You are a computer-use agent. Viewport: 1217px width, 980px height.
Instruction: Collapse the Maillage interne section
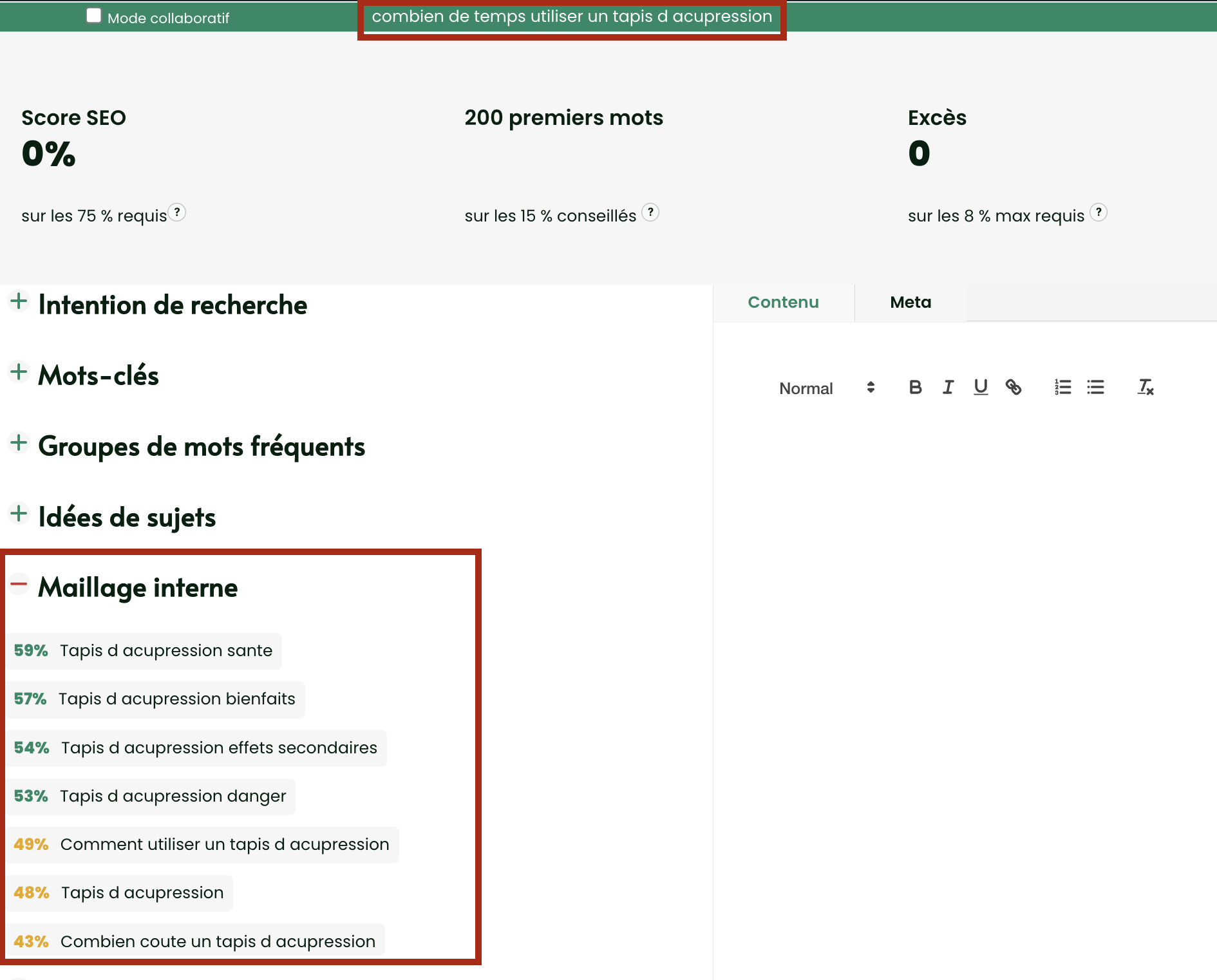pos(19,585)
